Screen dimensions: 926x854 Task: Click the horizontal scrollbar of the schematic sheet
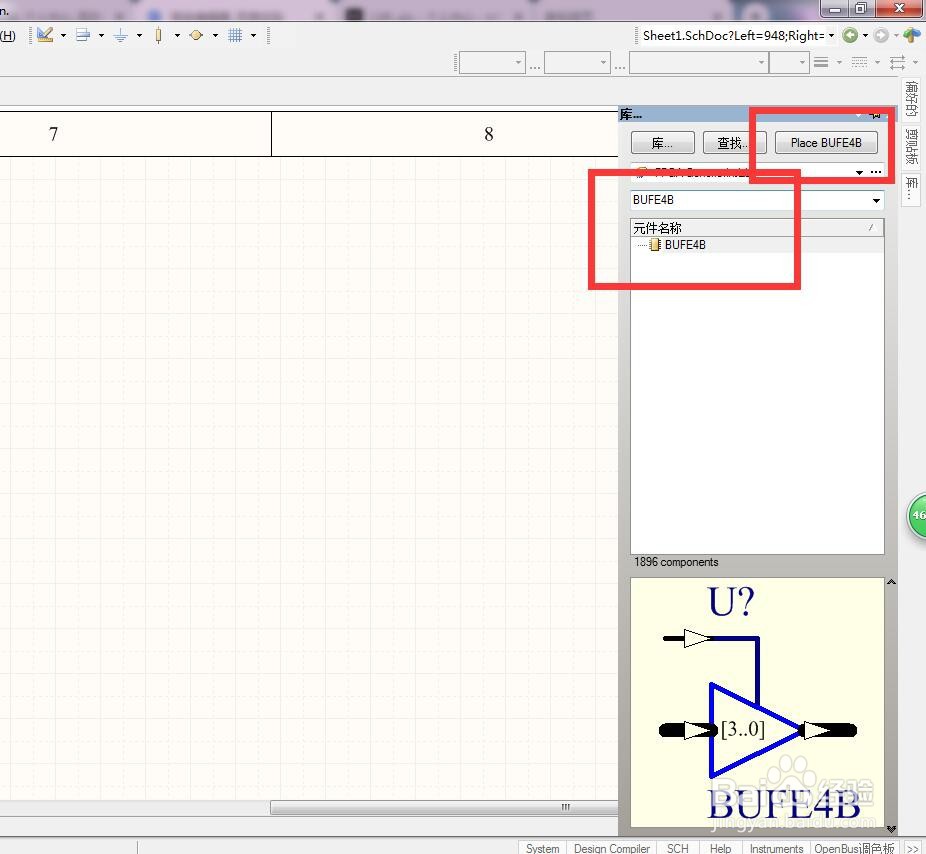pos(444,807)
